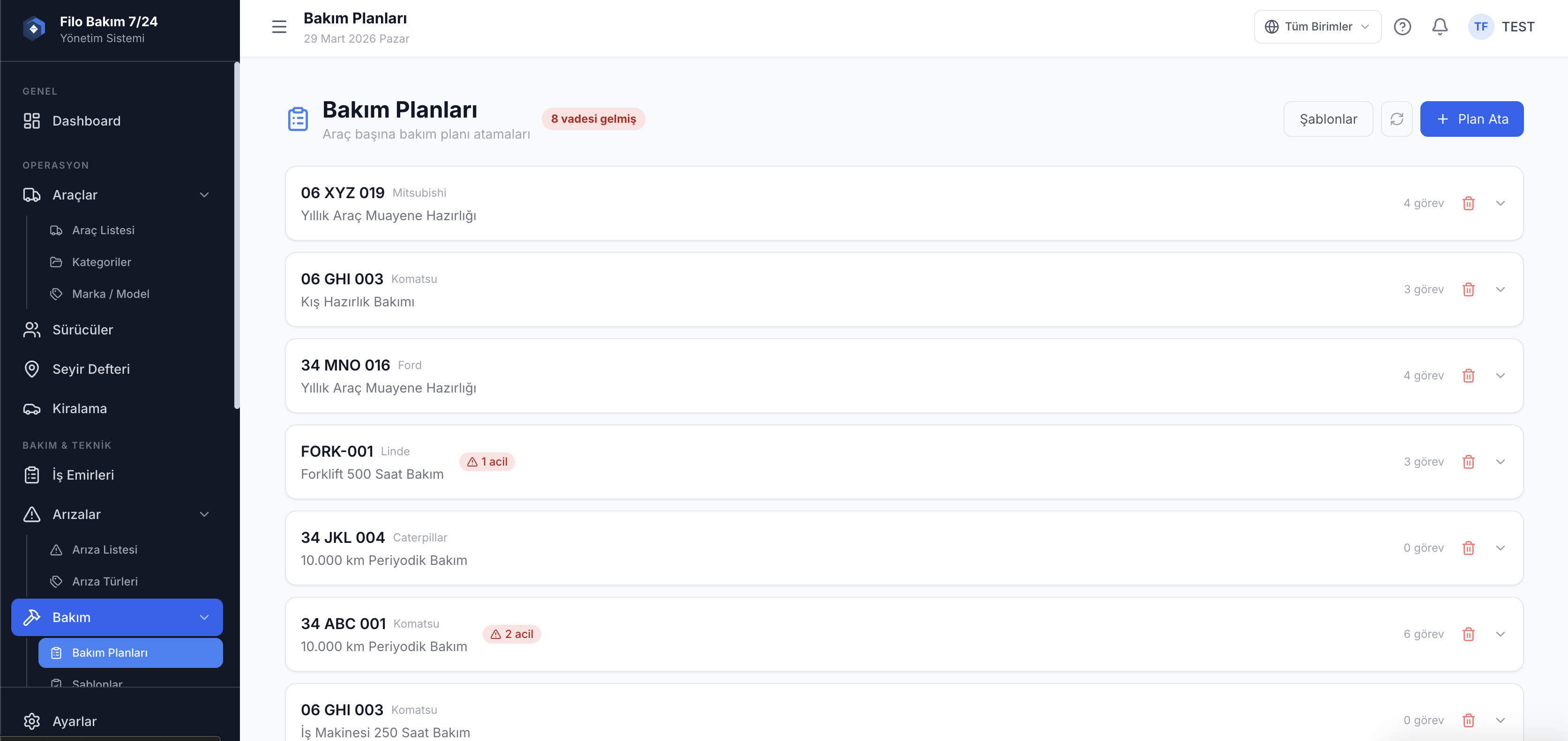The width and height of the screenshot is (1568, 741).
Task: Click the Plan Ata button
Action: (x=1471, y=119)
